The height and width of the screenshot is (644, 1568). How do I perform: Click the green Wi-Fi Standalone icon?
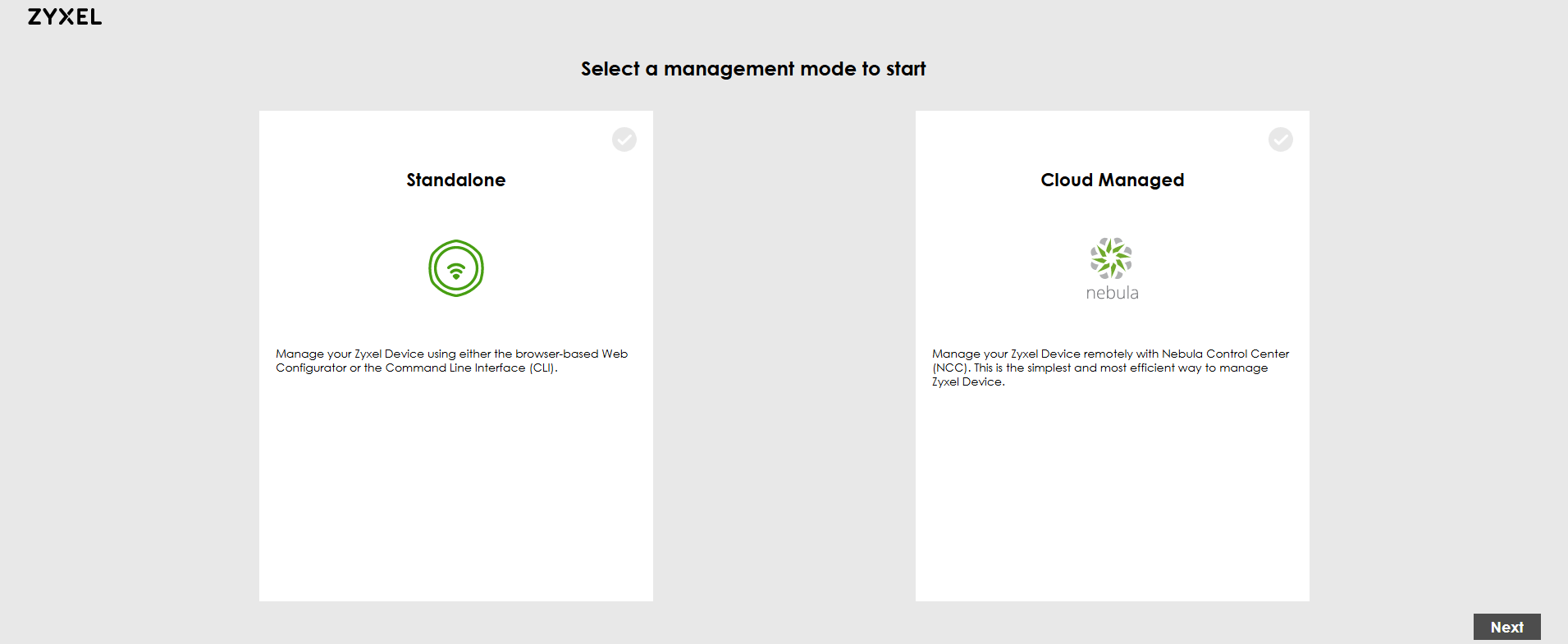456,268
